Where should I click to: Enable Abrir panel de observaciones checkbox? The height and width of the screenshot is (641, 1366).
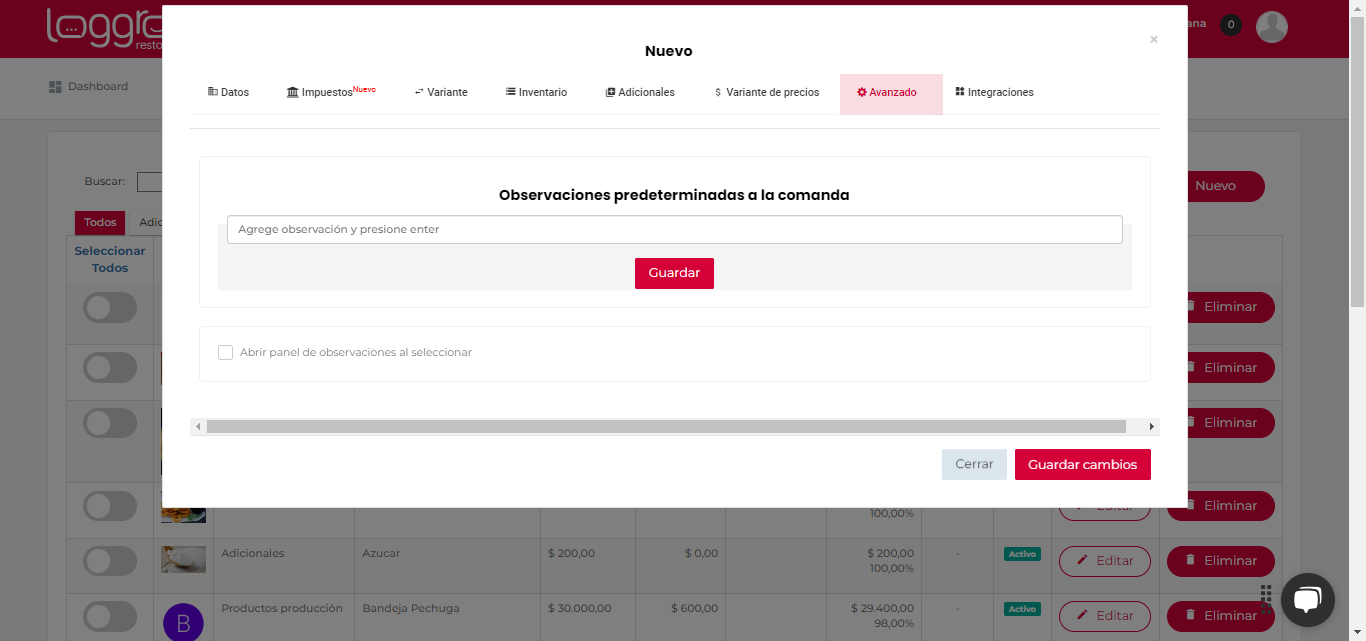coord(226,353)
